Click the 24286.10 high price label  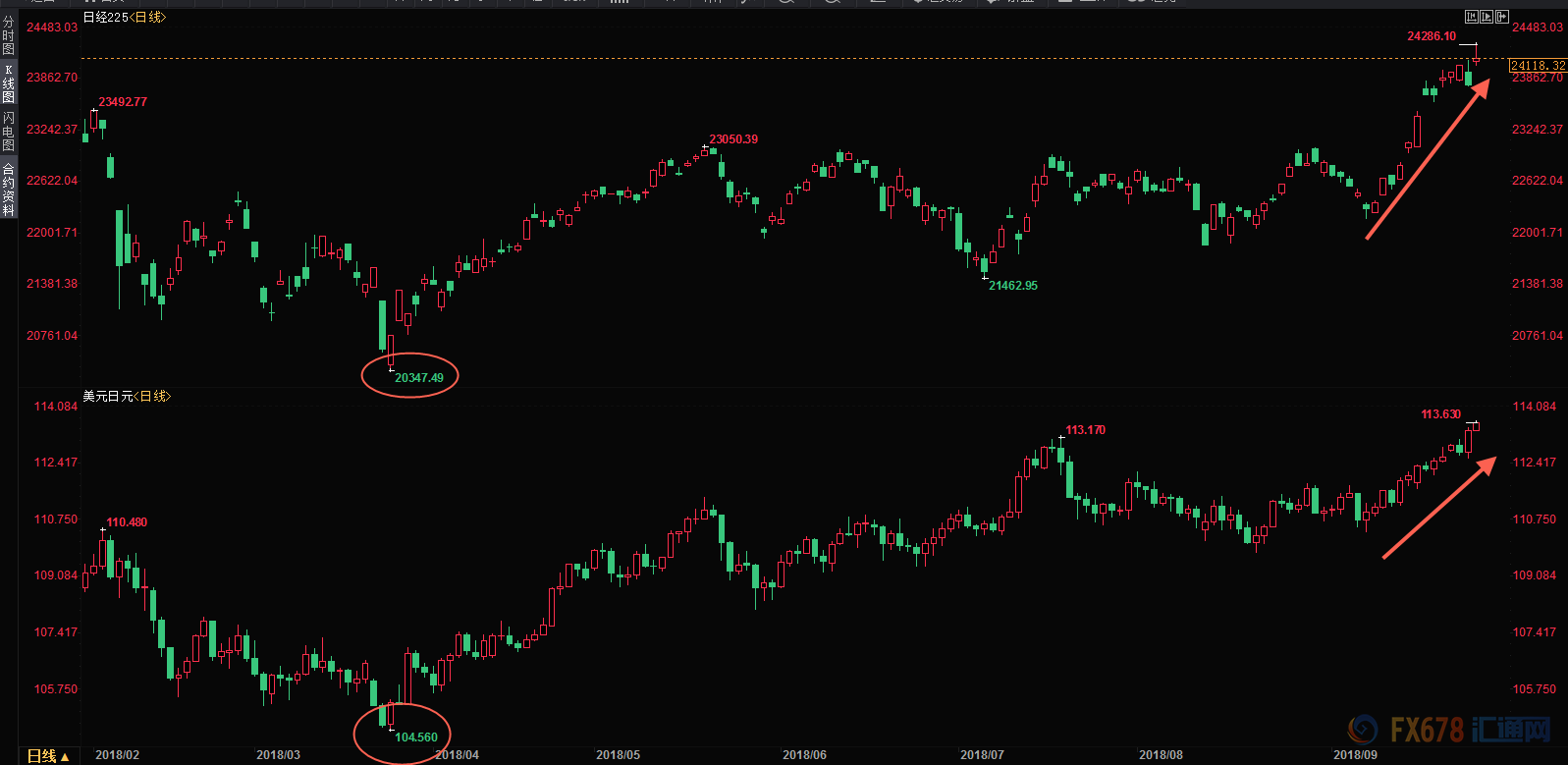pos(1432,36)
